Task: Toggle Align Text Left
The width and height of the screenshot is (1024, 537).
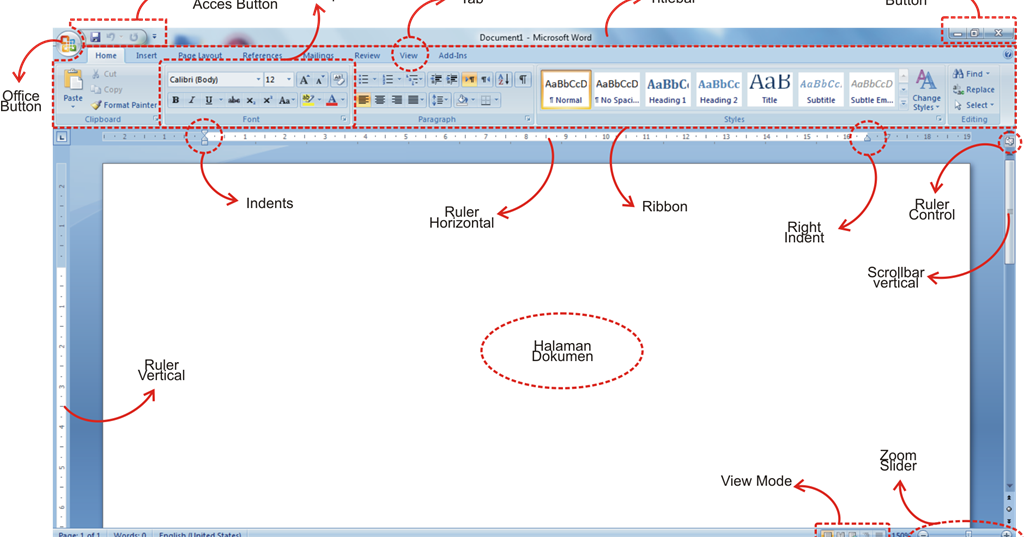Action: pyautogui.click(x=364, y=100)
